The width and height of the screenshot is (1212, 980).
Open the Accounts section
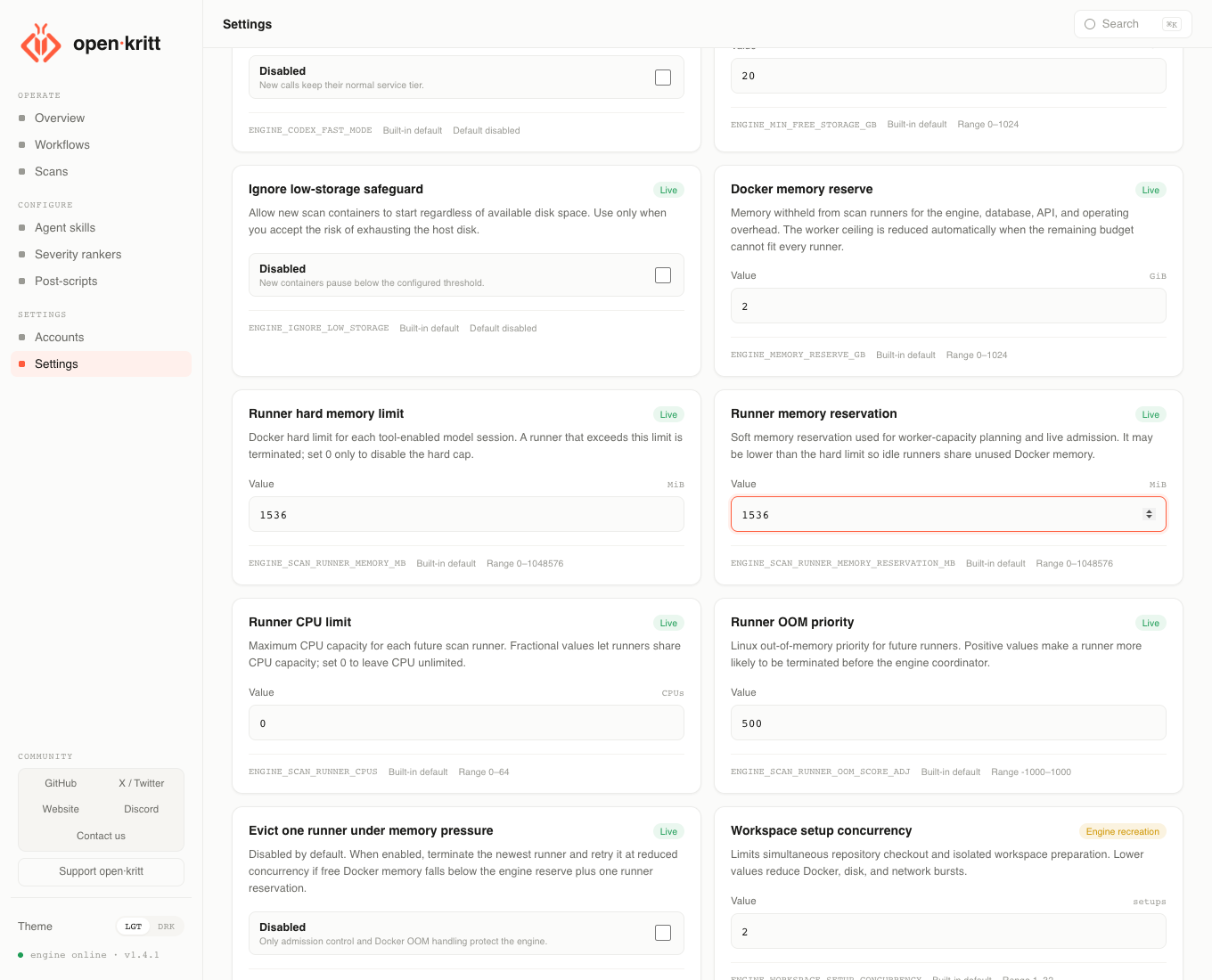[x=59, y=337]
